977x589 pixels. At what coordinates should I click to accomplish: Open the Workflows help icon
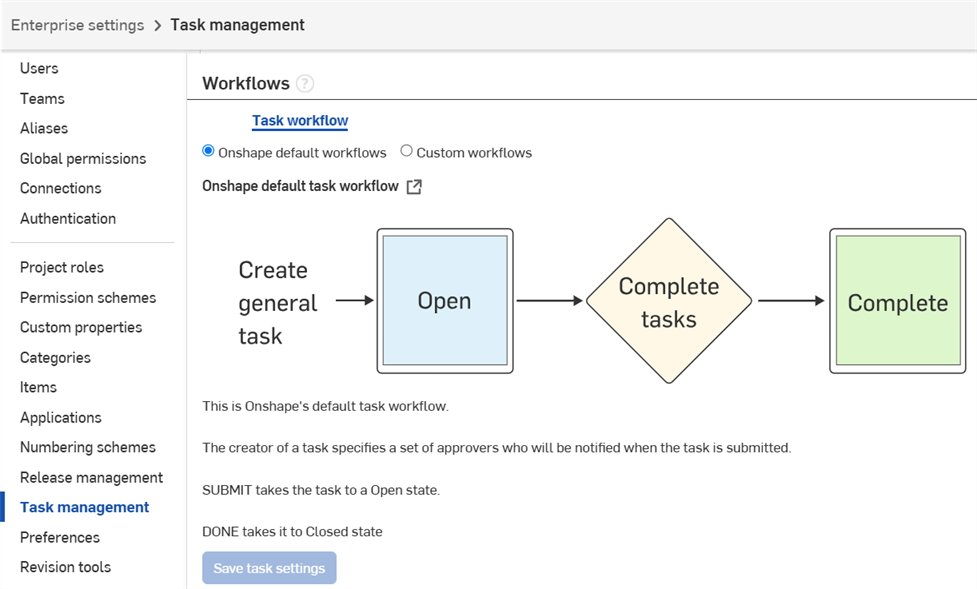coord(305,83)
